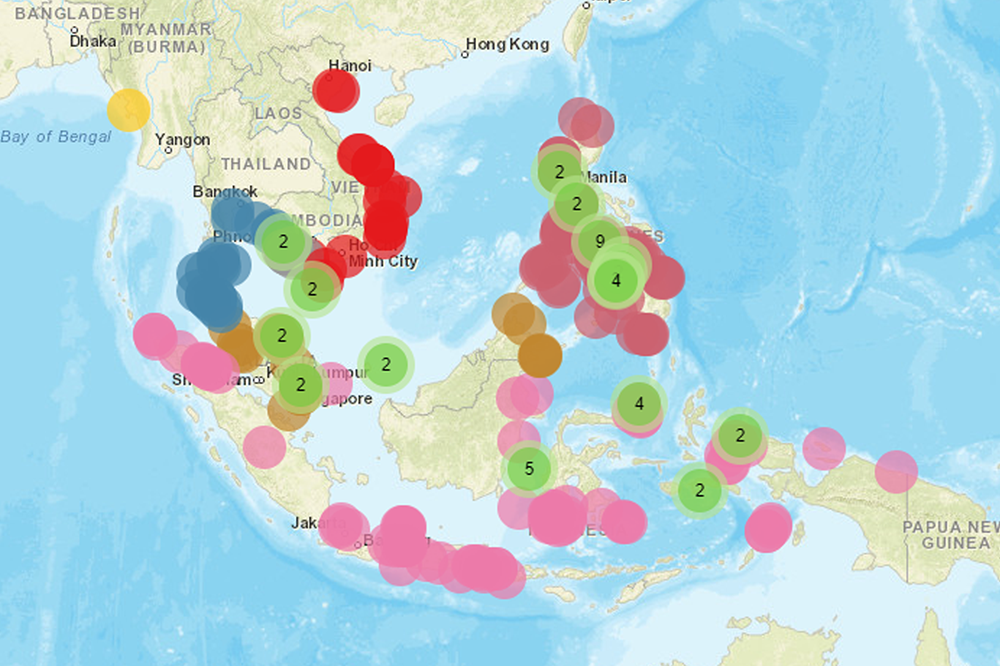
Task: Click the green 4 cluster south of Philippines
Action: click(x=639, y=405)
